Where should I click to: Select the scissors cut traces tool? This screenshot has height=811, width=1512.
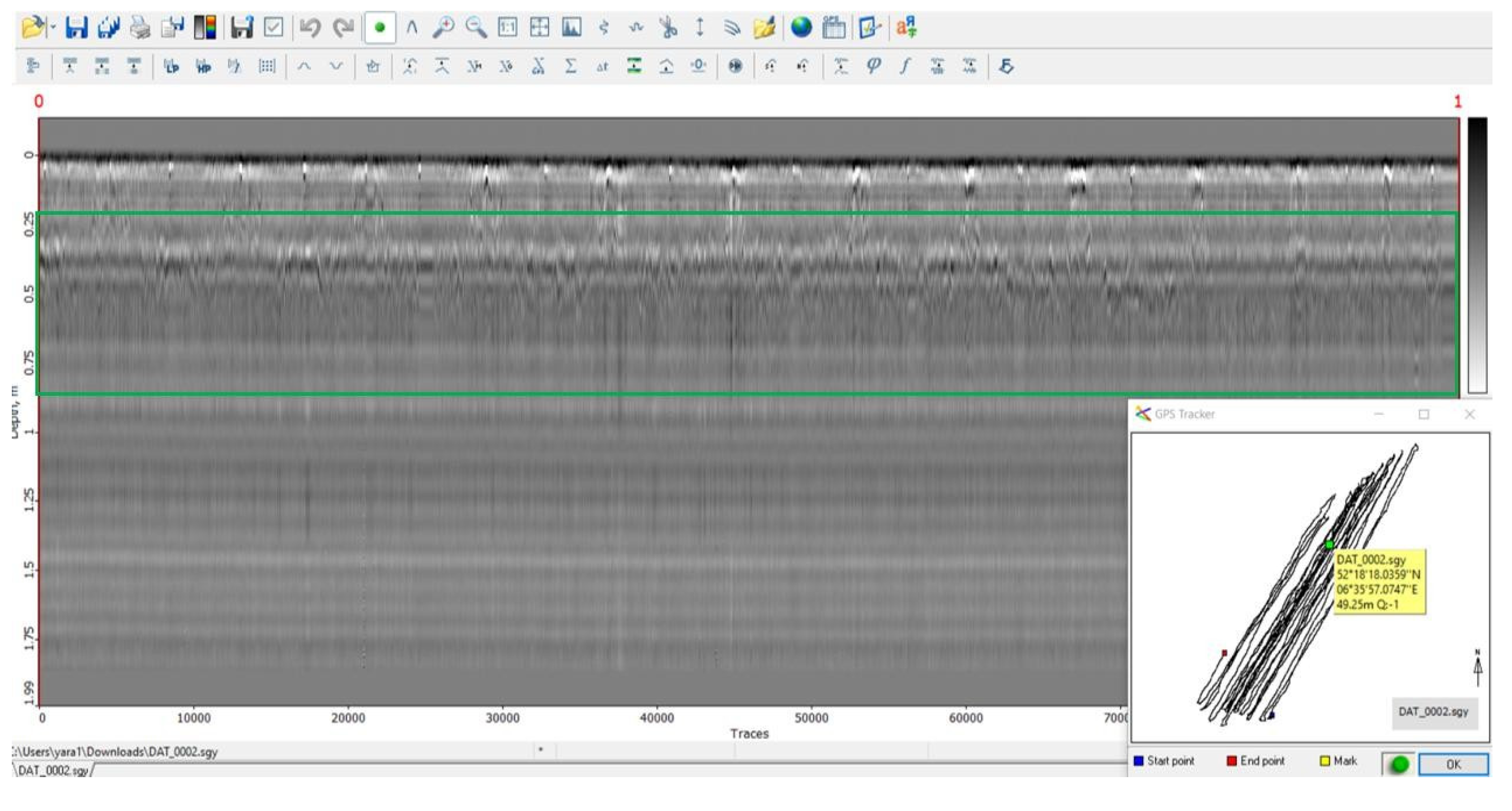668,28
